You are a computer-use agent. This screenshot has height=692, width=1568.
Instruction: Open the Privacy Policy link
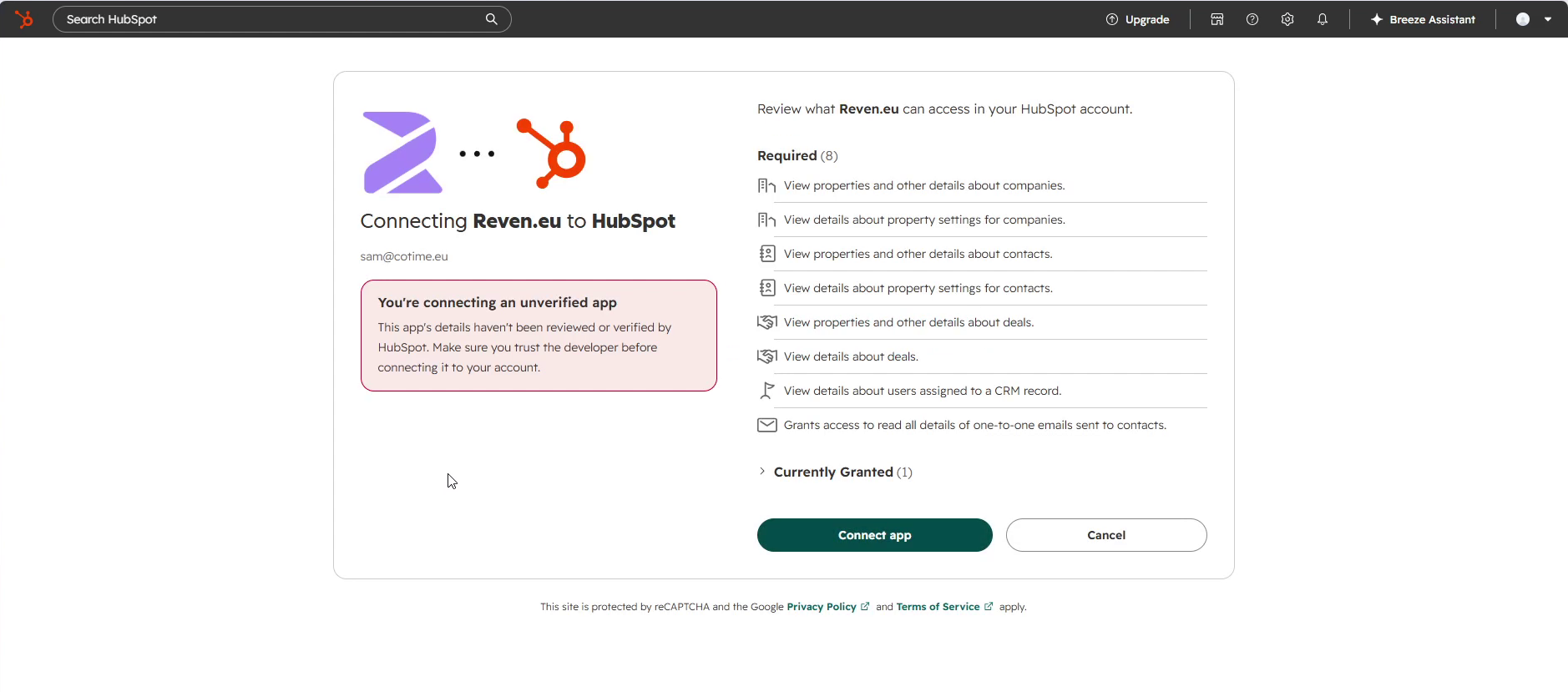[822, 607]
